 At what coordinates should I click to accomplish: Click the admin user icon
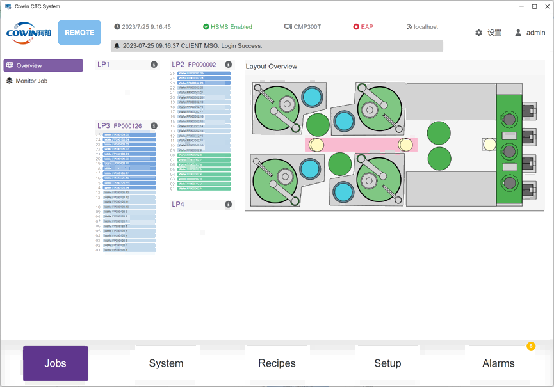point(518,33)
